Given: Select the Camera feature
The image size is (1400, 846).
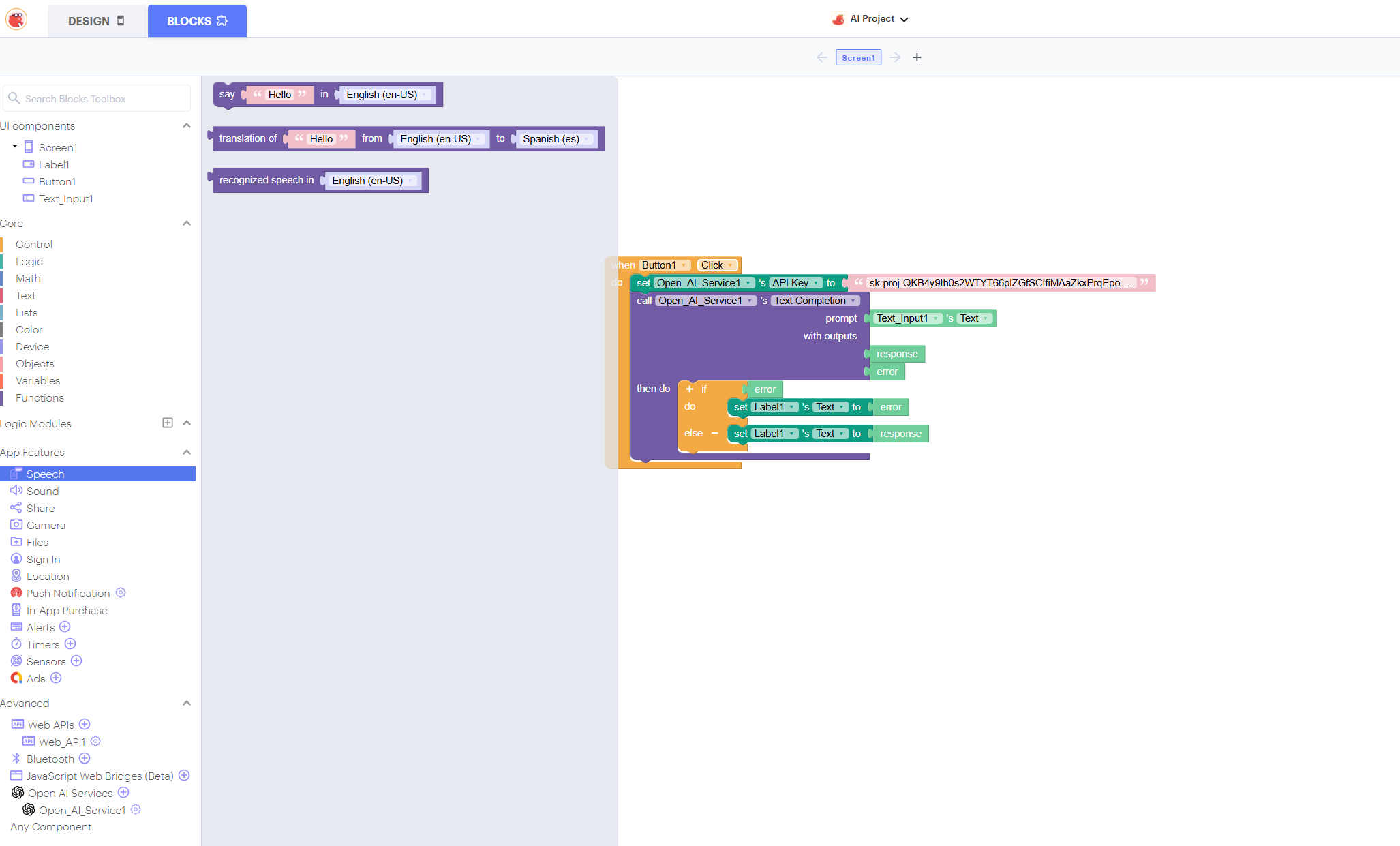Looking at the screenshot, I should 46,525.
